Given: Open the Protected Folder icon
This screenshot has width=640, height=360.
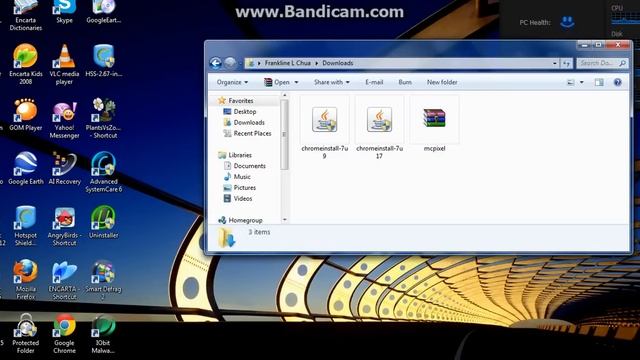Looking at the screenshot, I should pos(26,333).
